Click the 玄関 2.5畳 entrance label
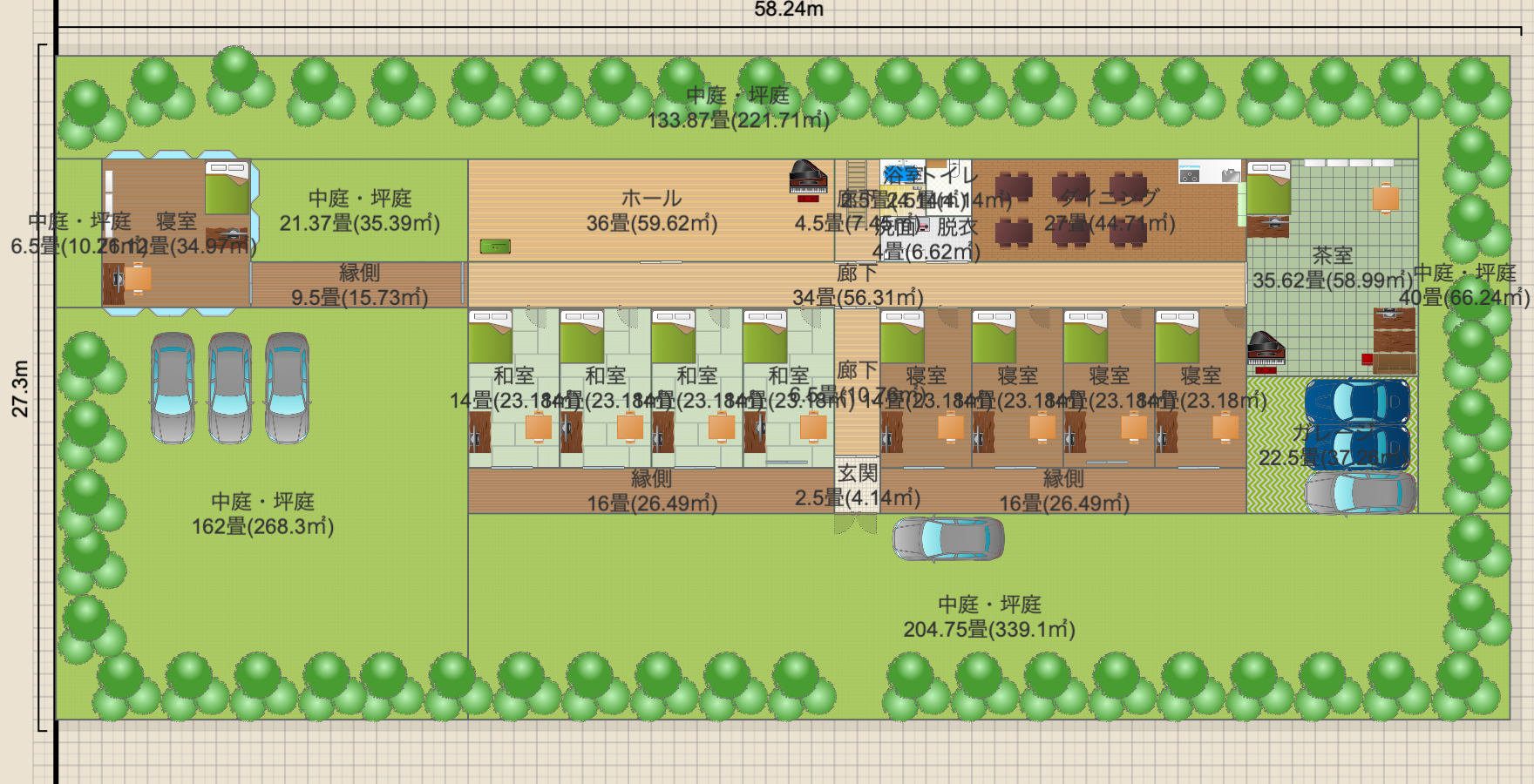 pos(858,485)
